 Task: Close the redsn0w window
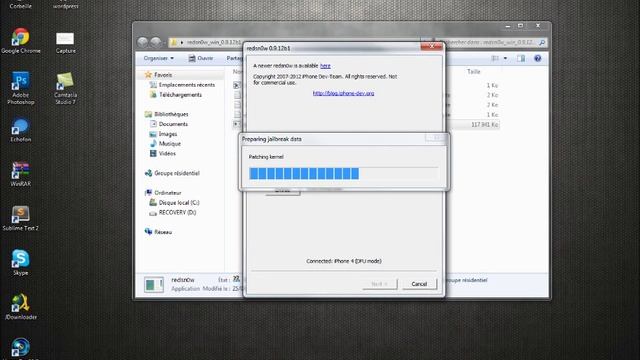pyautogui.click(x=431, y=47)
